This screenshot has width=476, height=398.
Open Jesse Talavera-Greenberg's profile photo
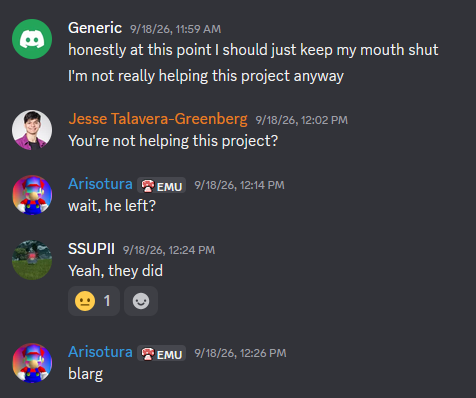pos(32,130)
